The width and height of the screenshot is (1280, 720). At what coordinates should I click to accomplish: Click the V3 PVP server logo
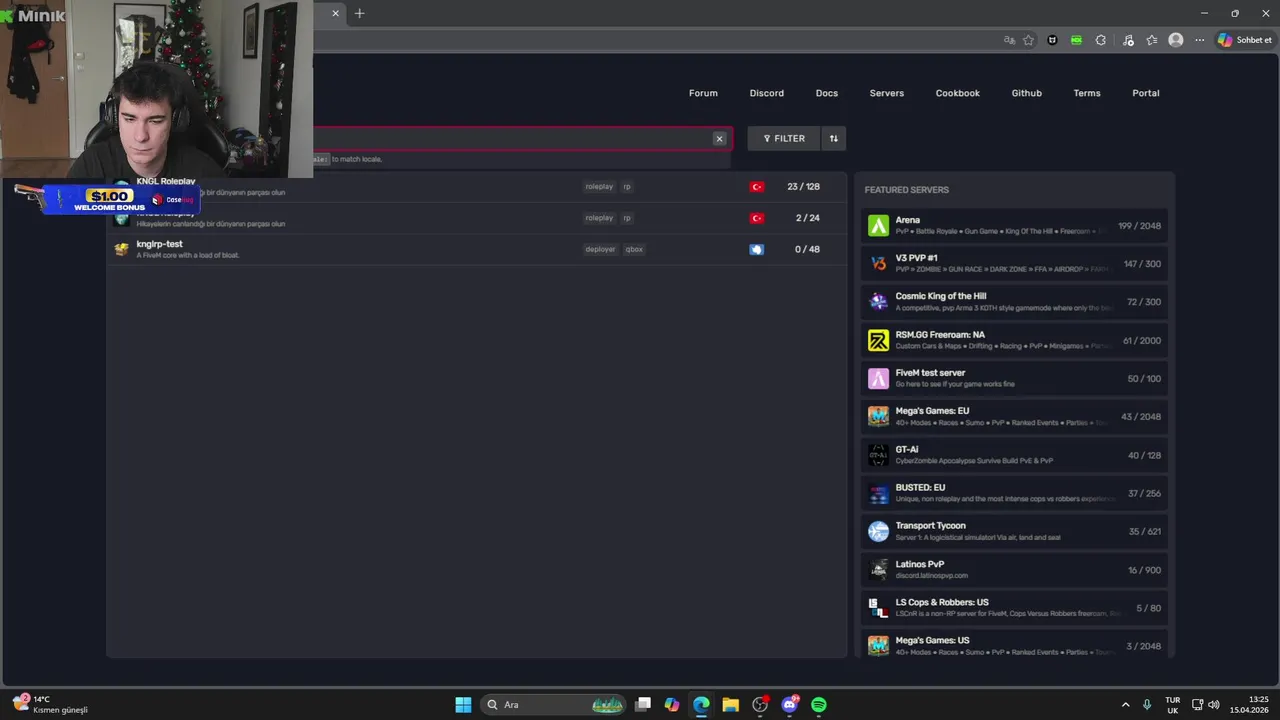pyautogui.click(x=878, y=264)
